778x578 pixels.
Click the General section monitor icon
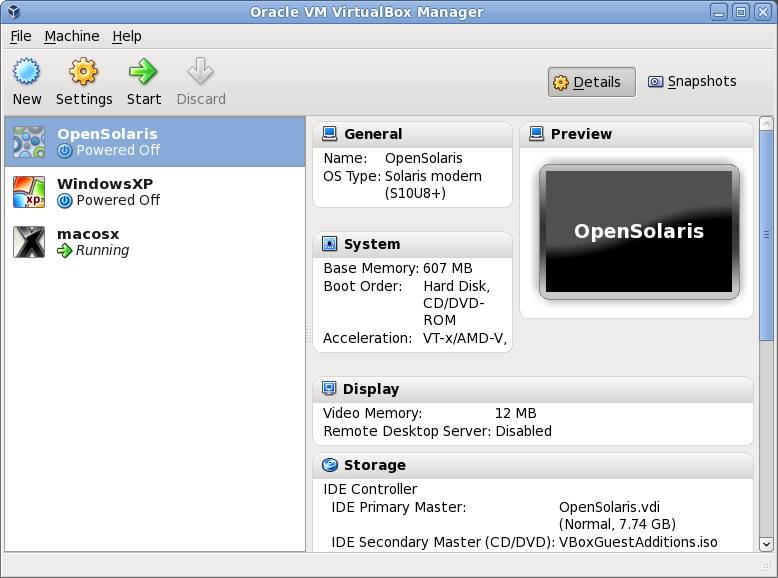tap(329, 133)
